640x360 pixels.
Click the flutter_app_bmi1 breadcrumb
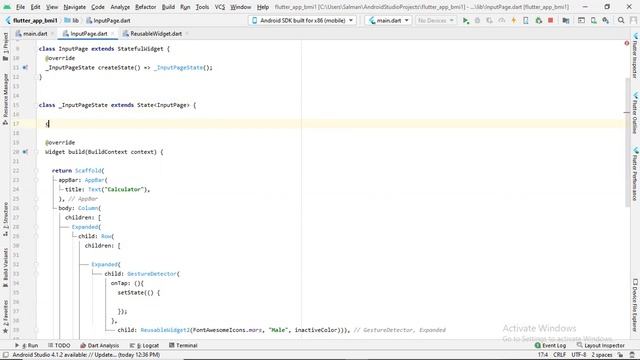tap(31, 20)
